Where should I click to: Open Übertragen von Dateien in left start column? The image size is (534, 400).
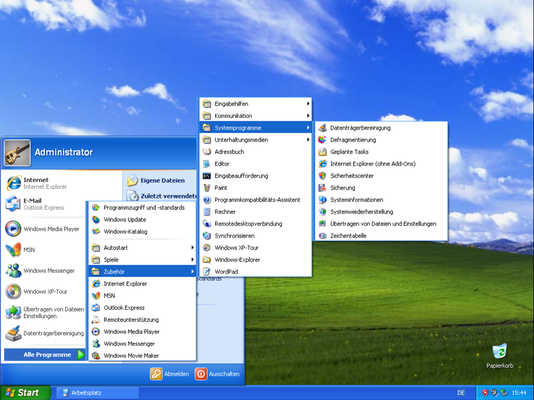pyautogui.click(x=44, y=313)
